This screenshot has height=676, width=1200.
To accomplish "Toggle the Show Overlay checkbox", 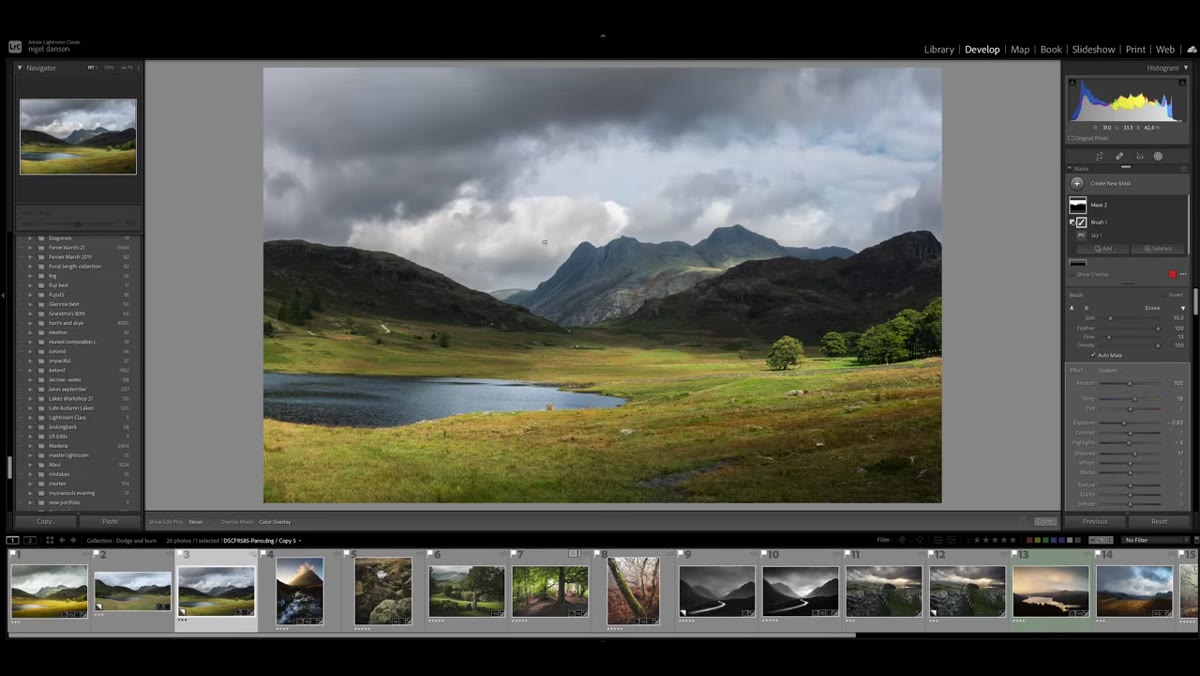I will pyautogui.click(x=1072, y=274).
